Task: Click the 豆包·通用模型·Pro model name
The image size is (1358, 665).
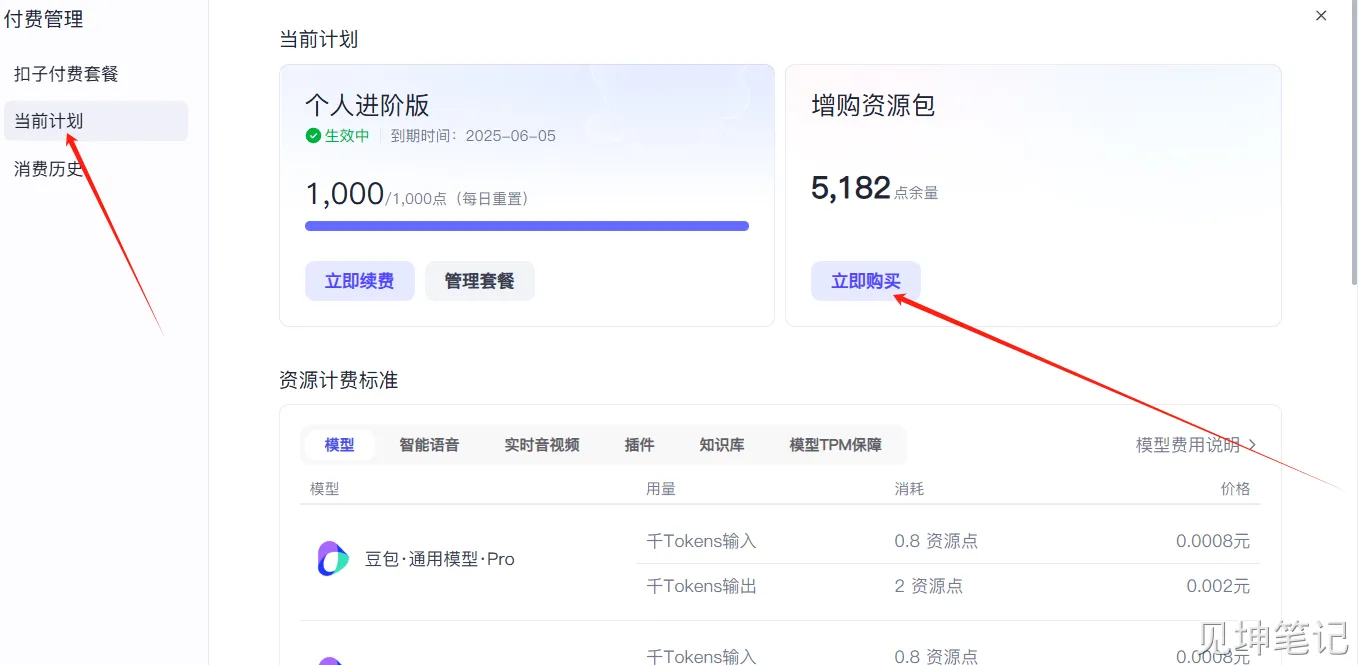Action: pos(439,559)
